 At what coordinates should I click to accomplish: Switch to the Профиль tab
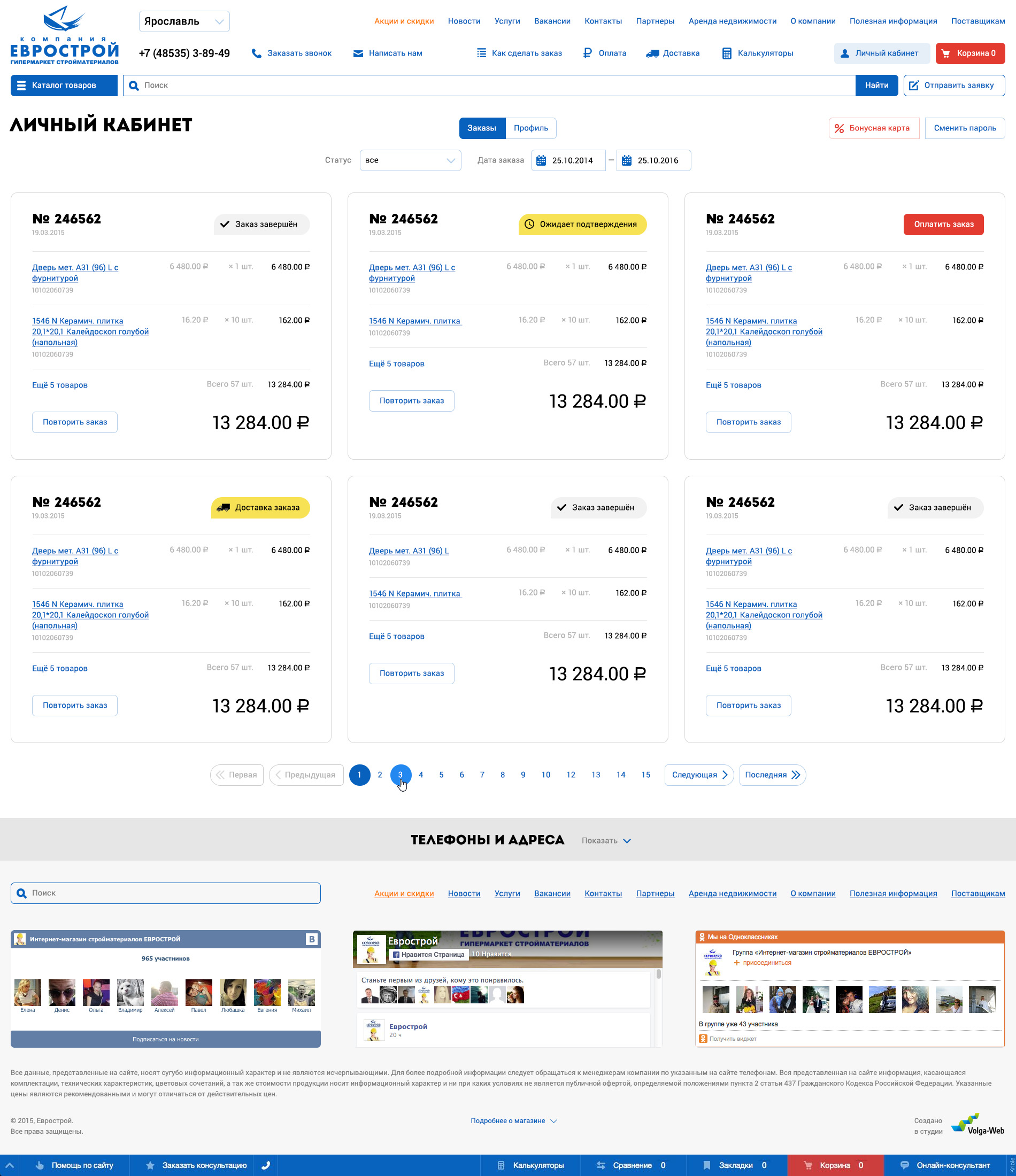pyautogui.click(x=531, y=128)
